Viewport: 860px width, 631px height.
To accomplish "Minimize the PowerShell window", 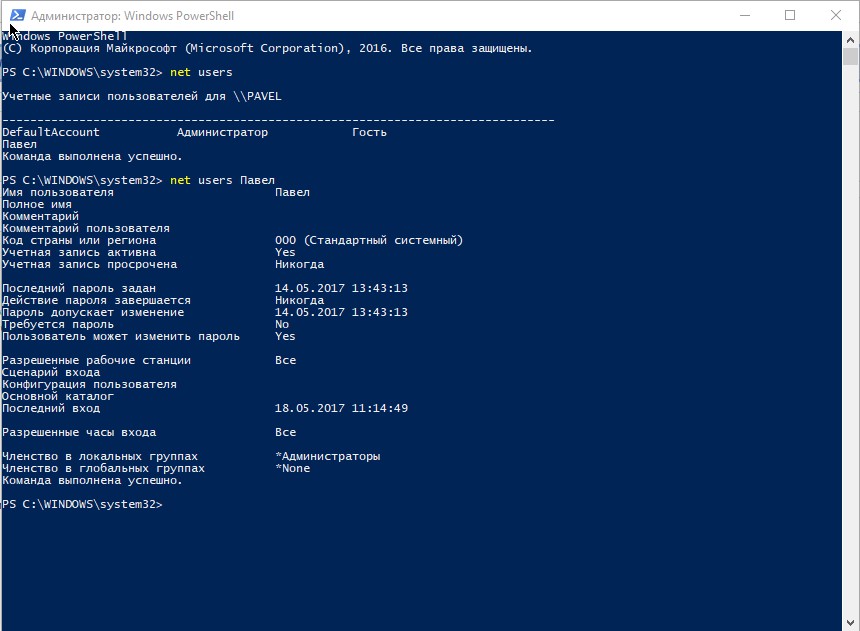I will 744,16.
